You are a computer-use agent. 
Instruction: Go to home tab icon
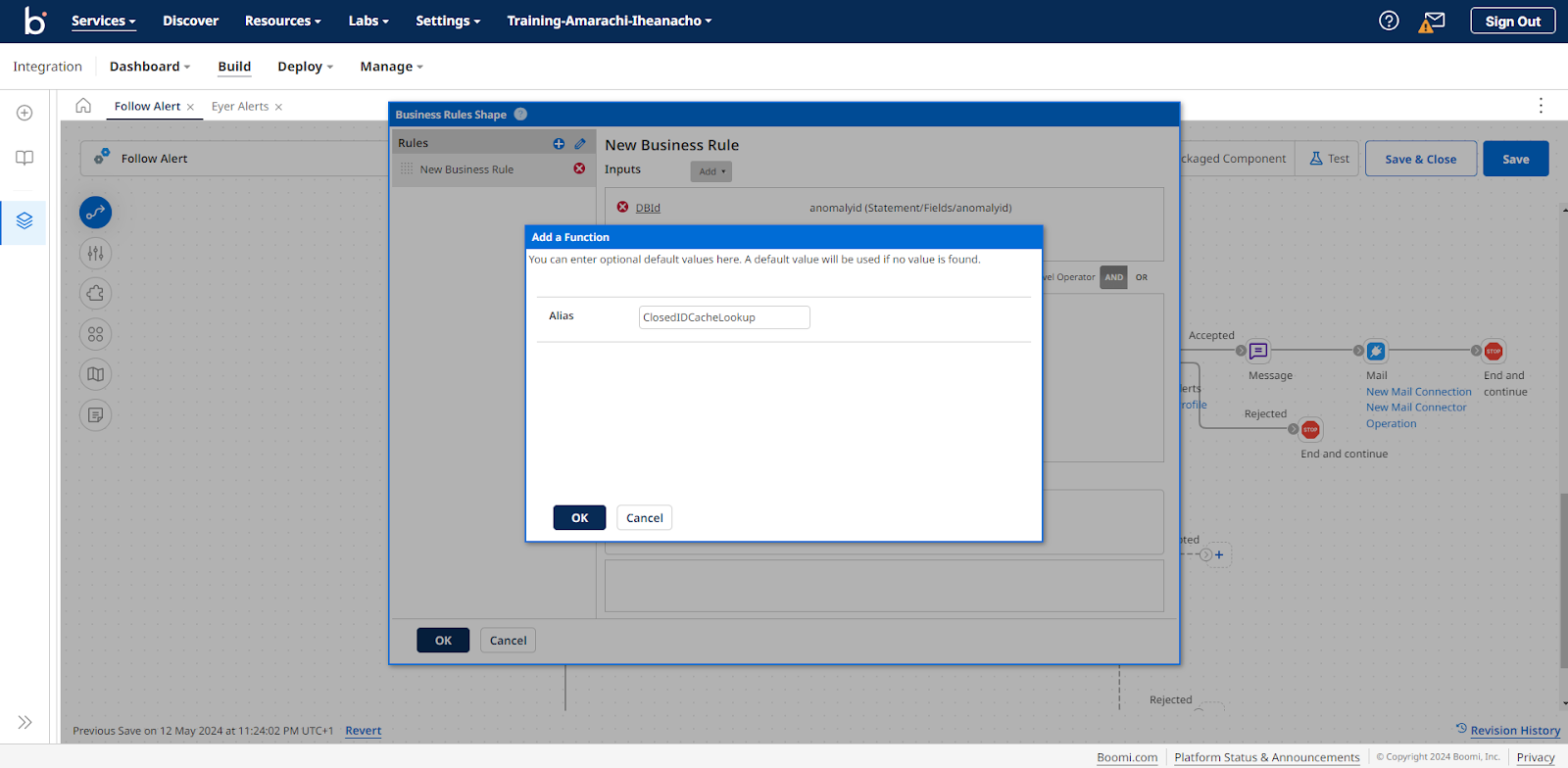(83, 106)
